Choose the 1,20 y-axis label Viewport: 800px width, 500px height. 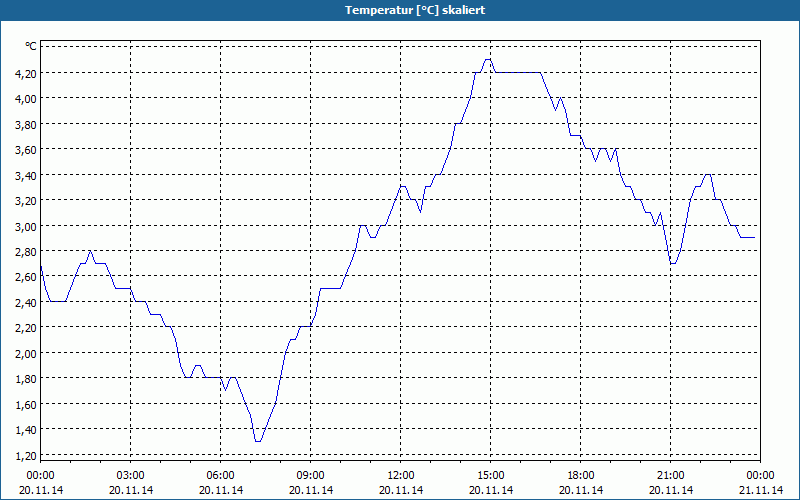(x=26, y=455)
